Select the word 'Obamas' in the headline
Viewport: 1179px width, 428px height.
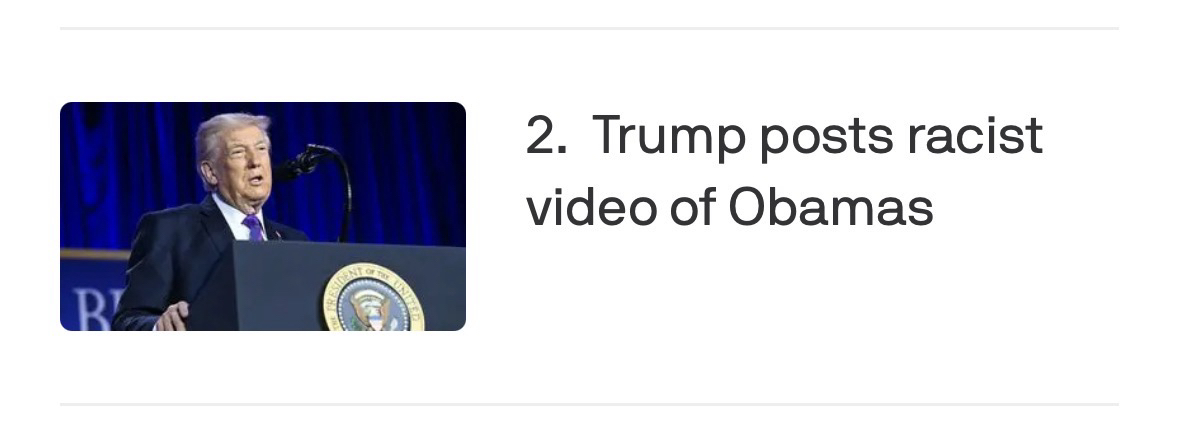831,207
